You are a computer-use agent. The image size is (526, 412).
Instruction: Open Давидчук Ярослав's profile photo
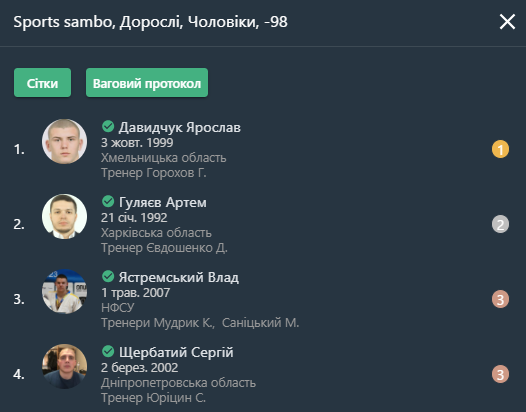point(64,141)
